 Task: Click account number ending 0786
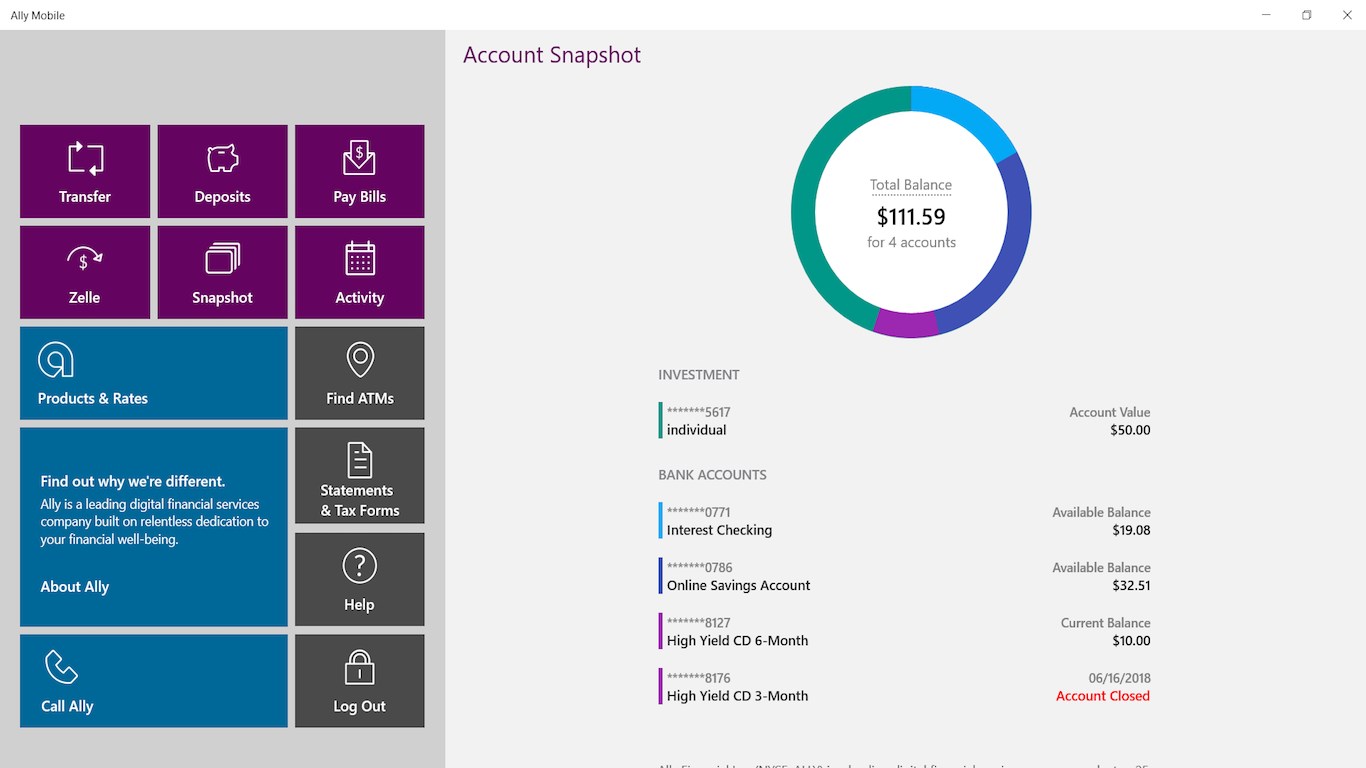(x=700, y=567)
